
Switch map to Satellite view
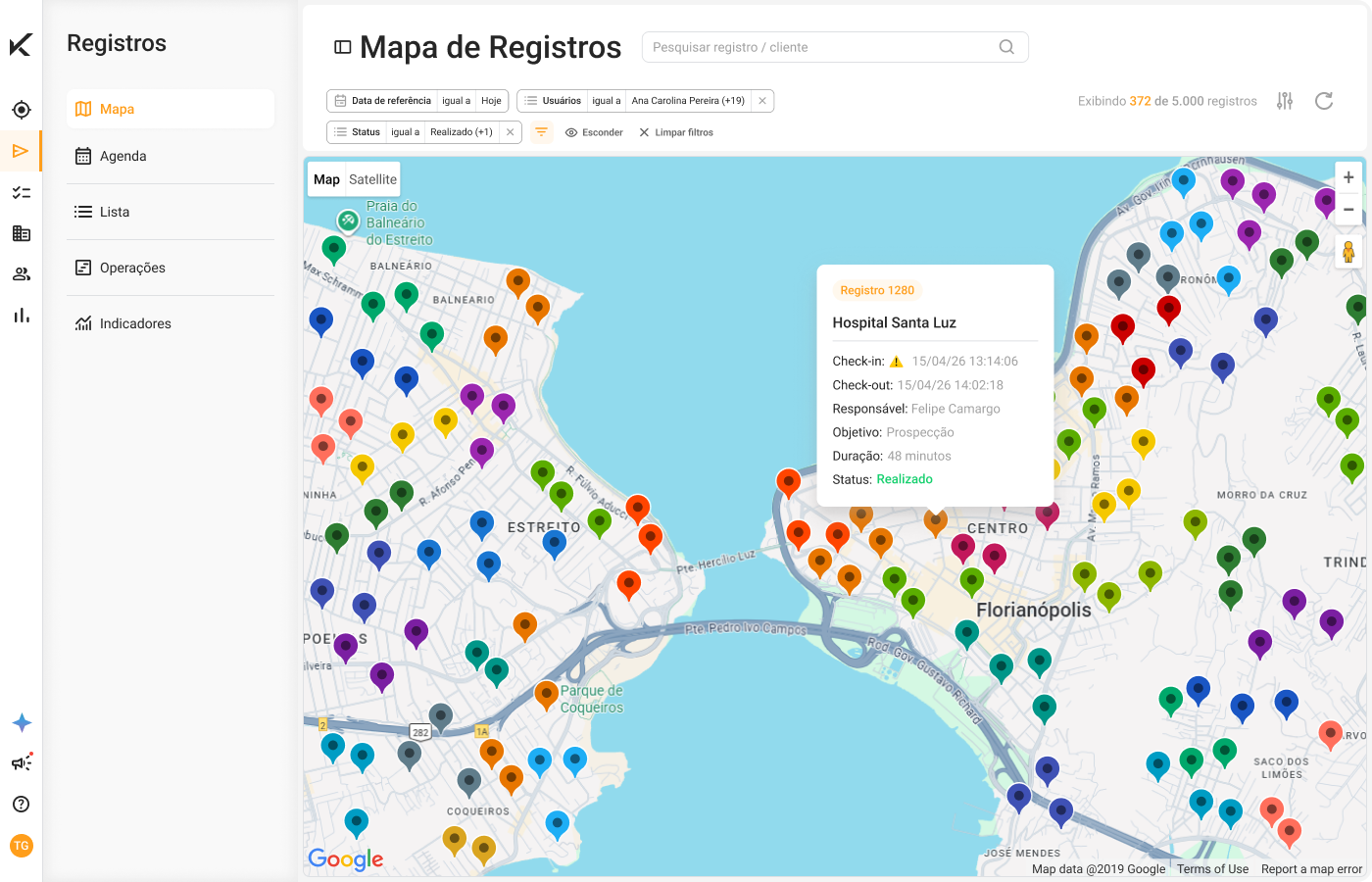point(372,179)
